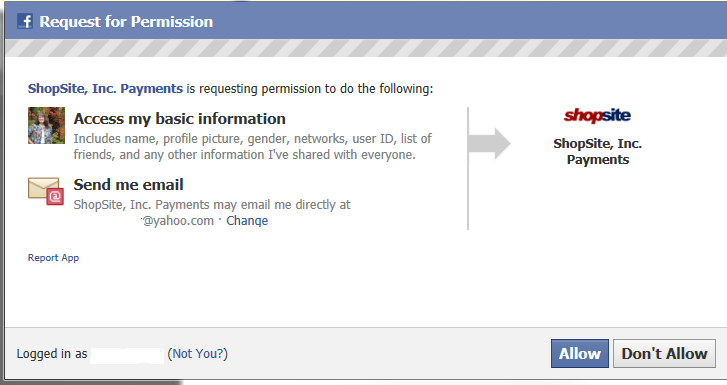This screenshot has height=385, width=727.
Task: Click the gray arrow pointing to ShopSite
Action: pyautogui.click(x=490, y=143)
